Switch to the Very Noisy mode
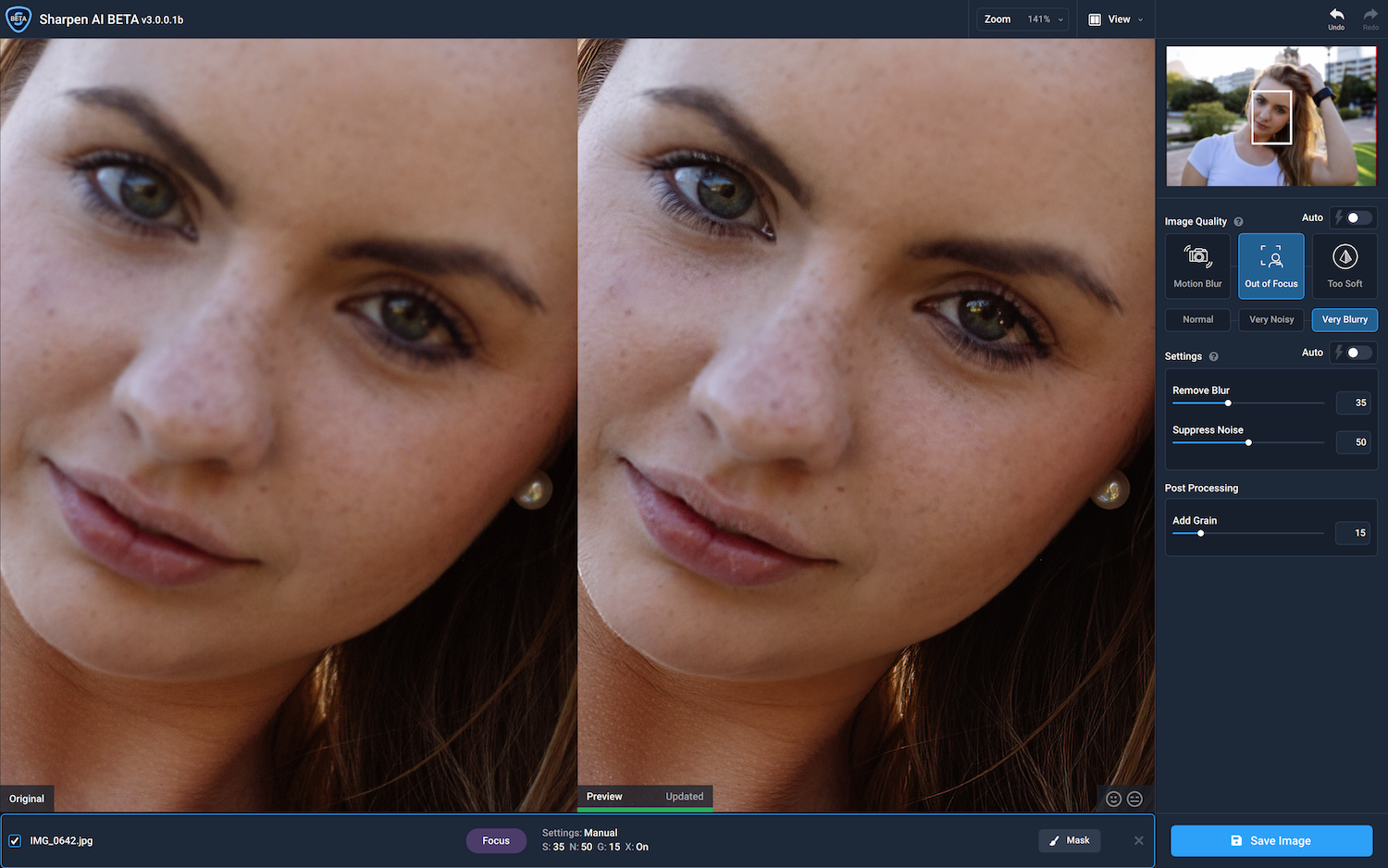Image resolution: width=1388 pixels, height=868 pixels. (1271, 319)
